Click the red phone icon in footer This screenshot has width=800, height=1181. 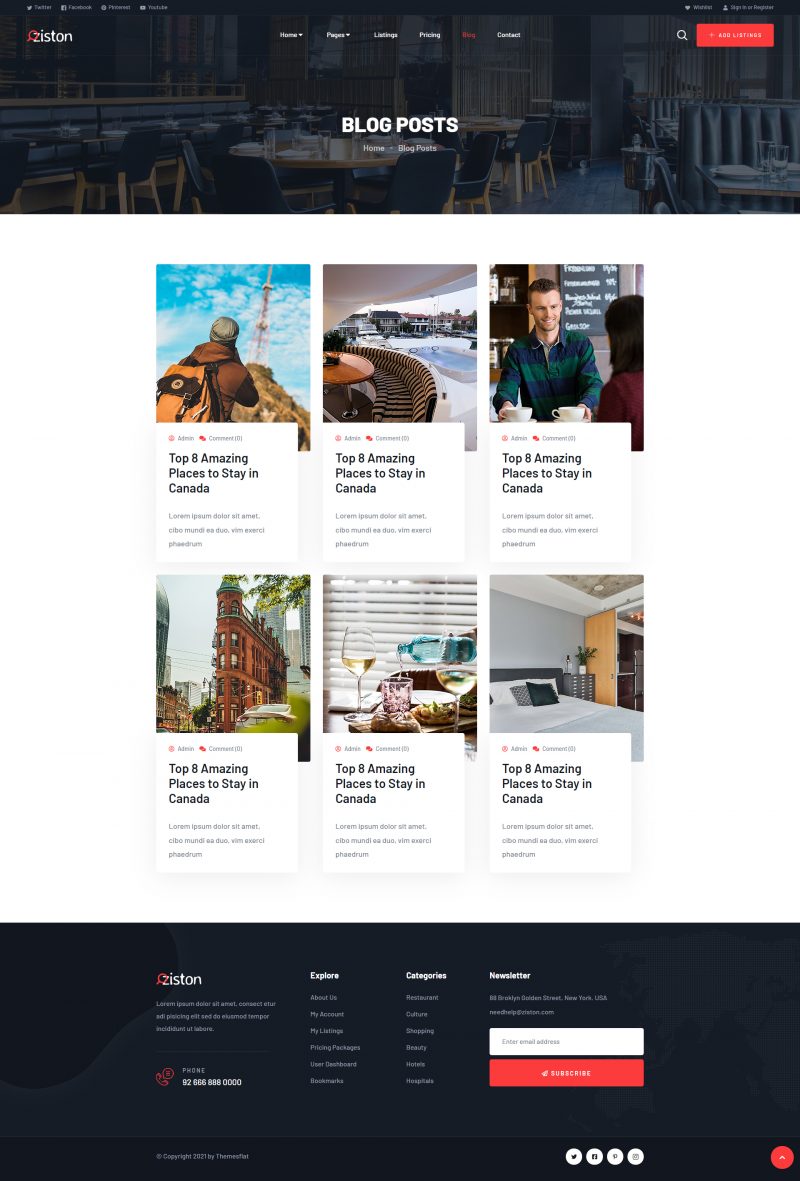tap(165, 1077)
